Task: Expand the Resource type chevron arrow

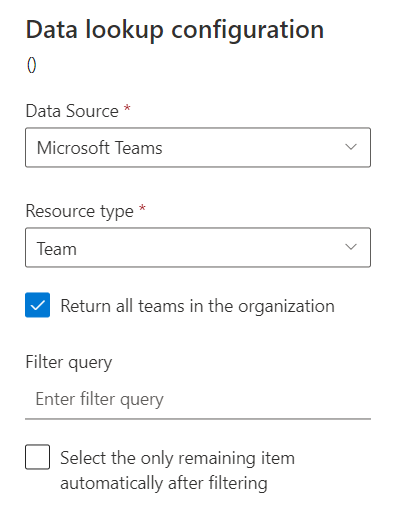Action: pos(351,247)
